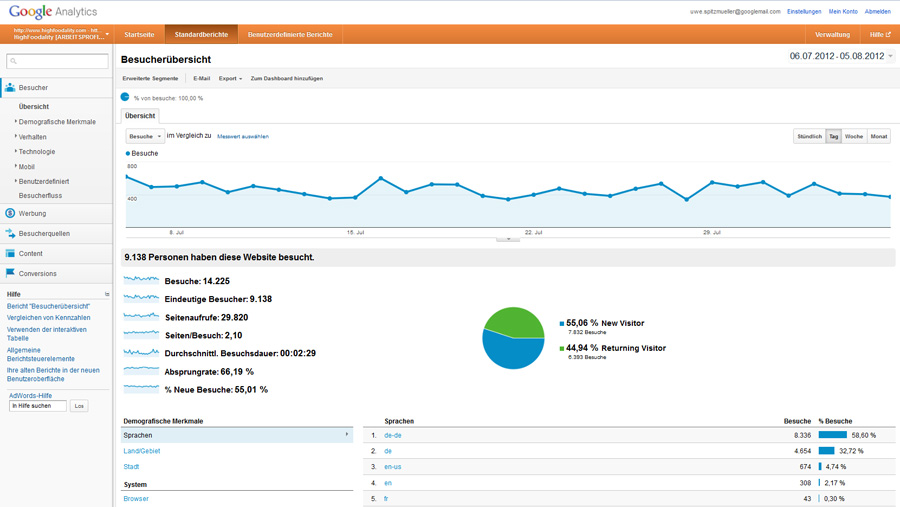Switch graph to Stündlich view
The image size is (900, 507).
[x=809, y=136]
